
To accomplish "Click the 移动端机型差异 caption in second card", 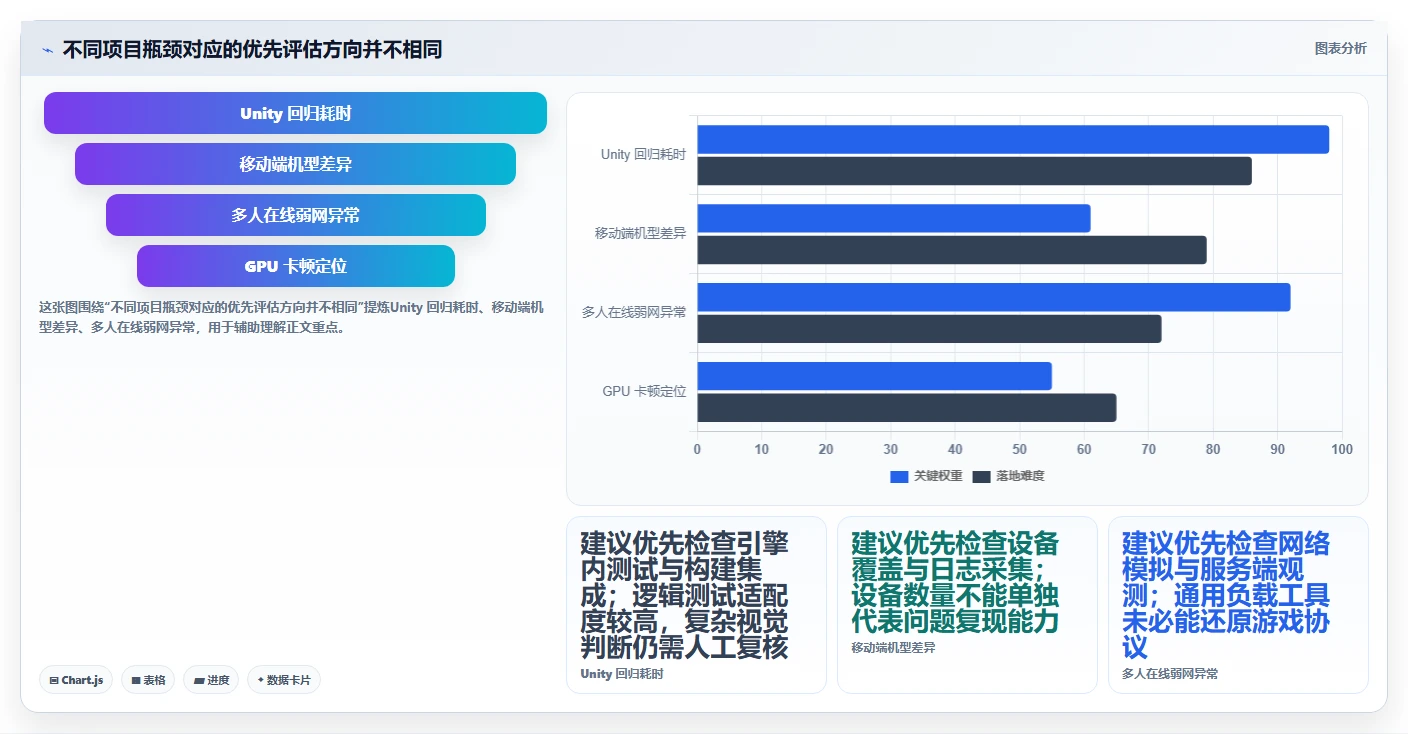I will point(893,648).
